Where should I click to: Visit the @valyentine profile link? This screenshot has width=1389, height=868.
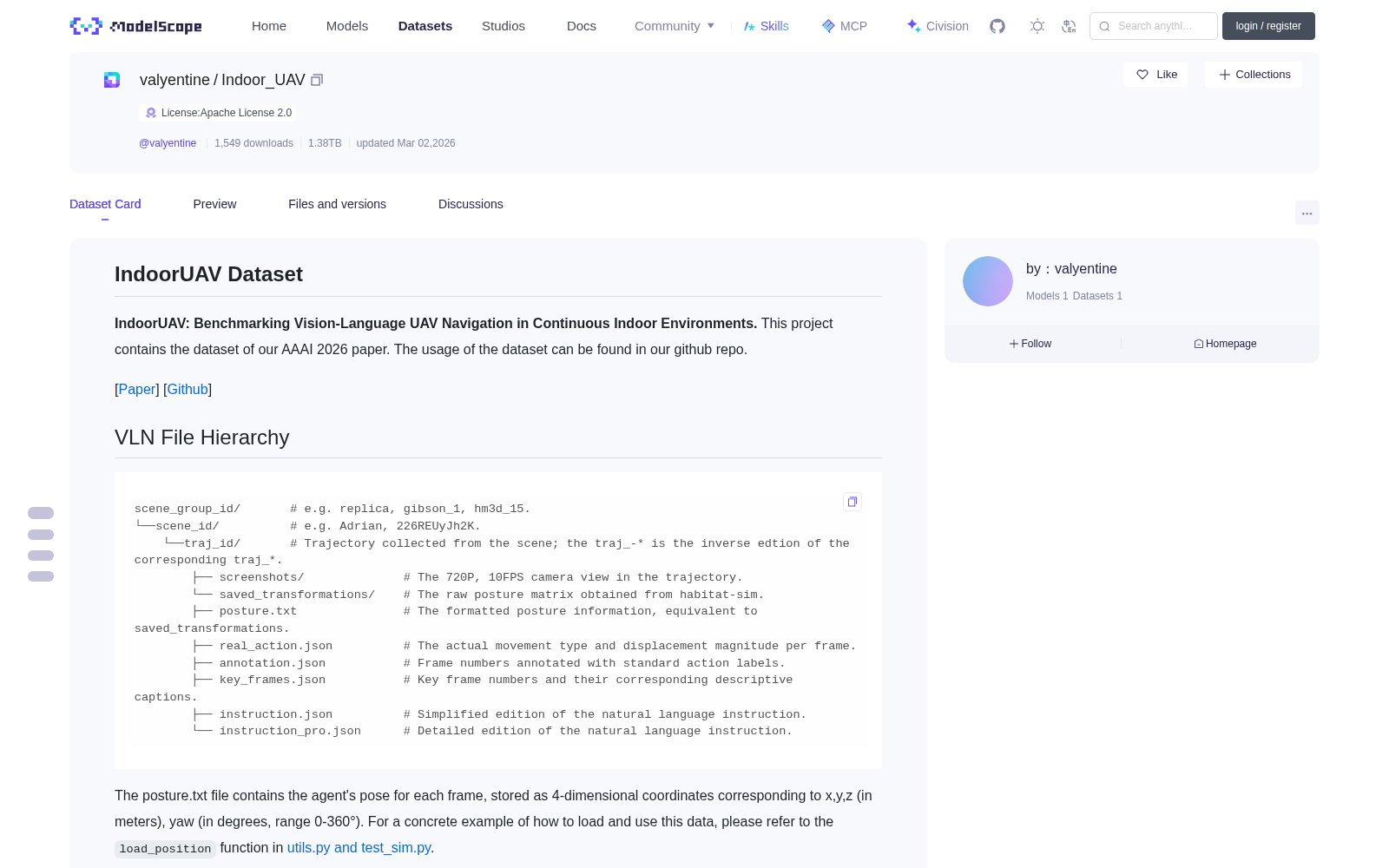pyautogui.click(x=168, y=143)
